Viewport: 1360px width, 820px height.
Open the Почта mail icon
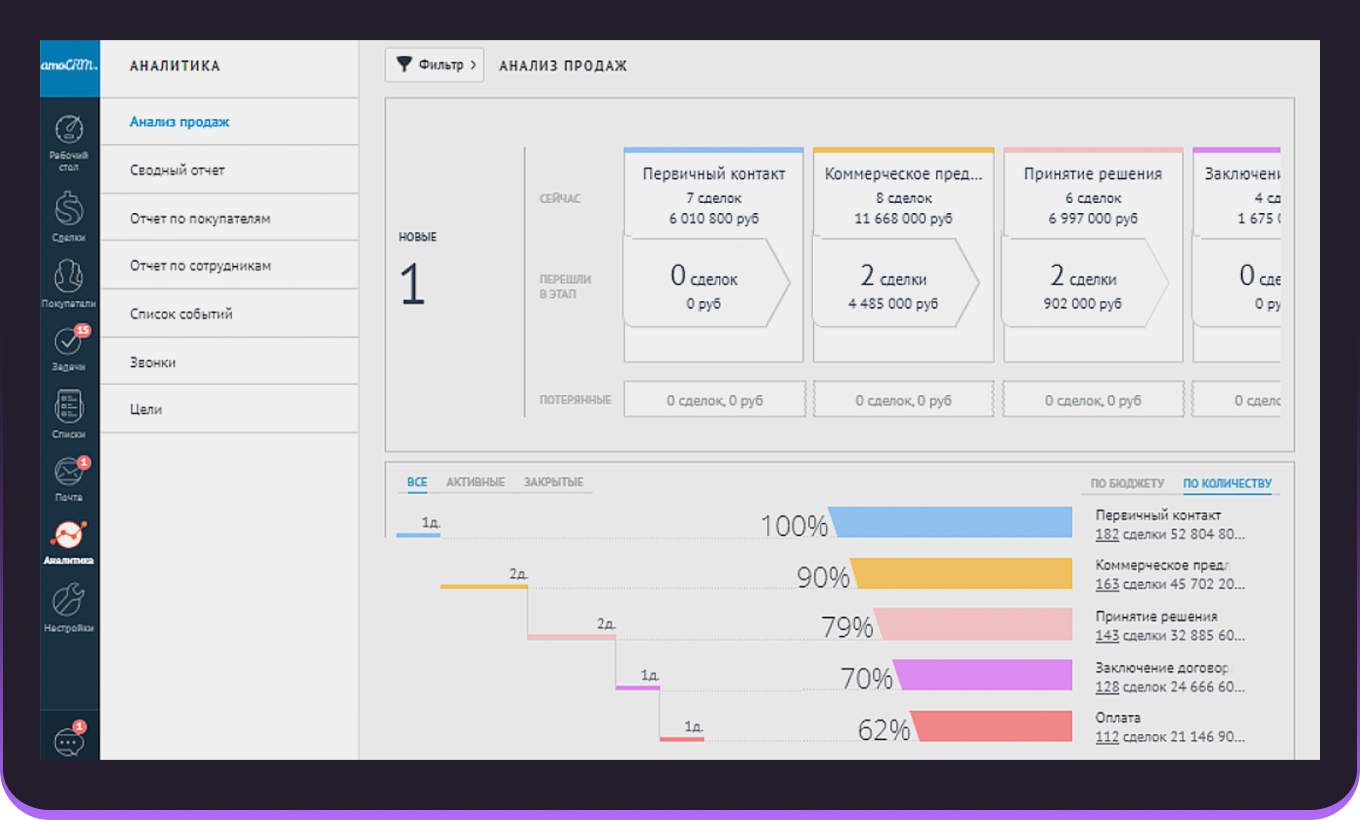[69, 472]
